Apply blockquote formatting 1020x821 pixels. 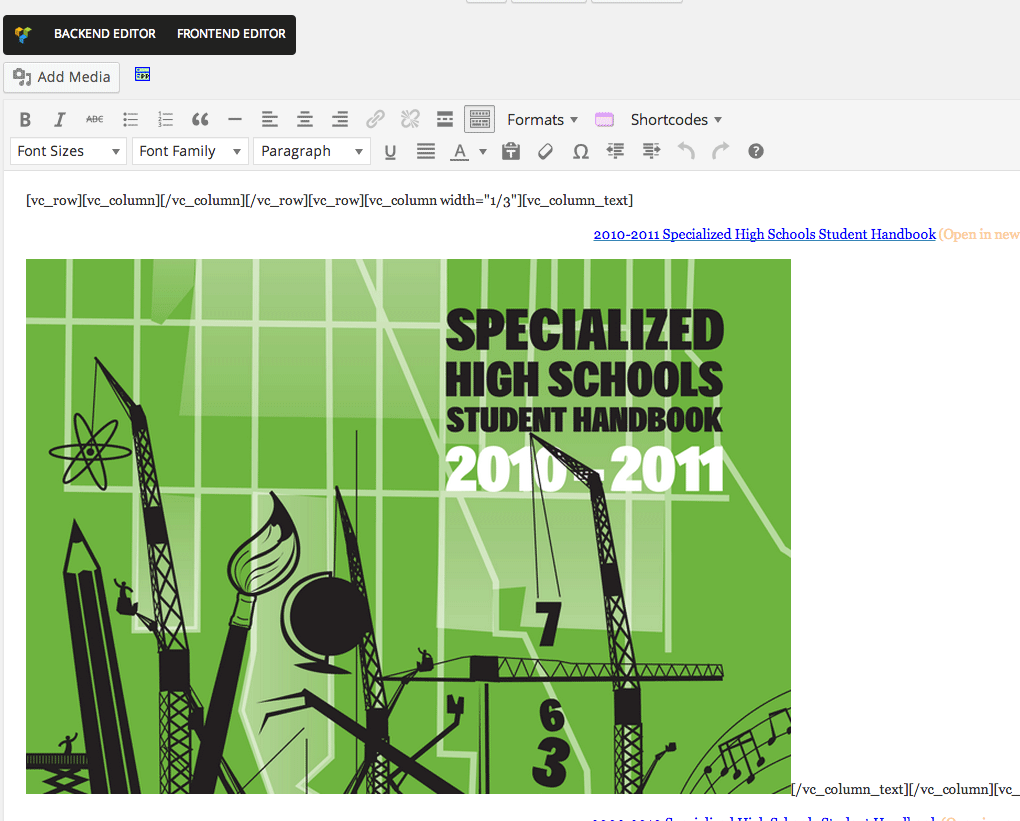(200, 120)
